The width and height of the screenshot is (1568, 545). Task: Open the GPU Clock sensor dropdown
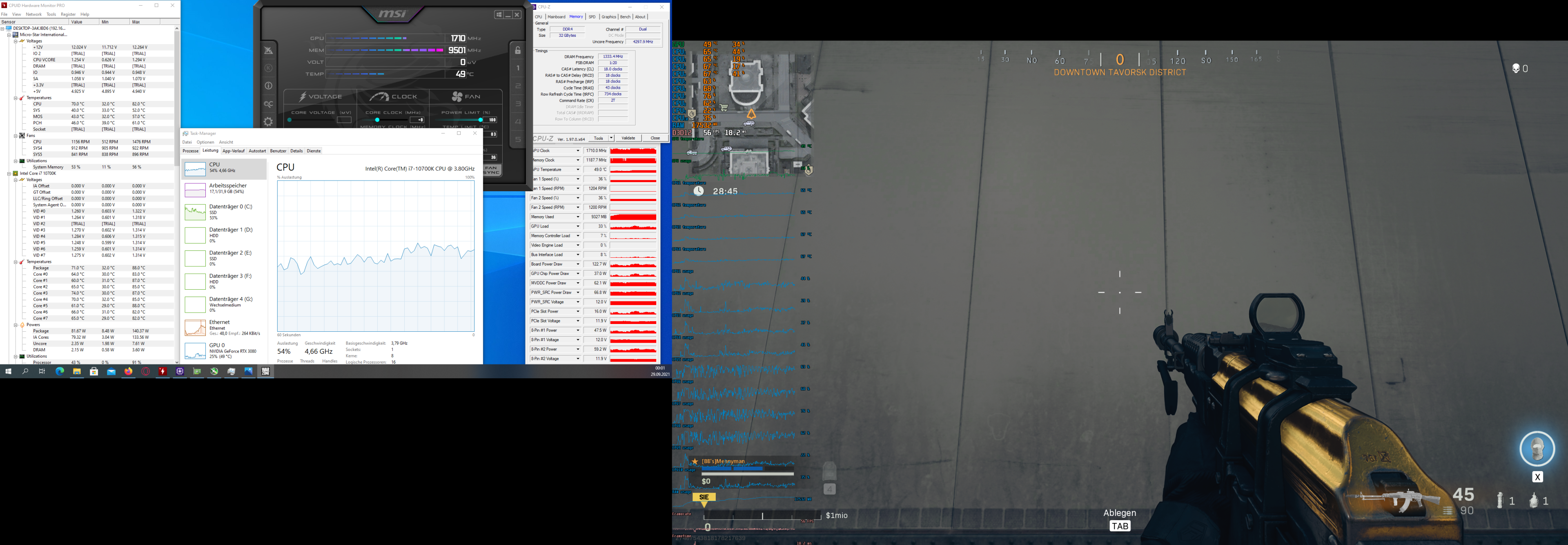tap(578, 151)
